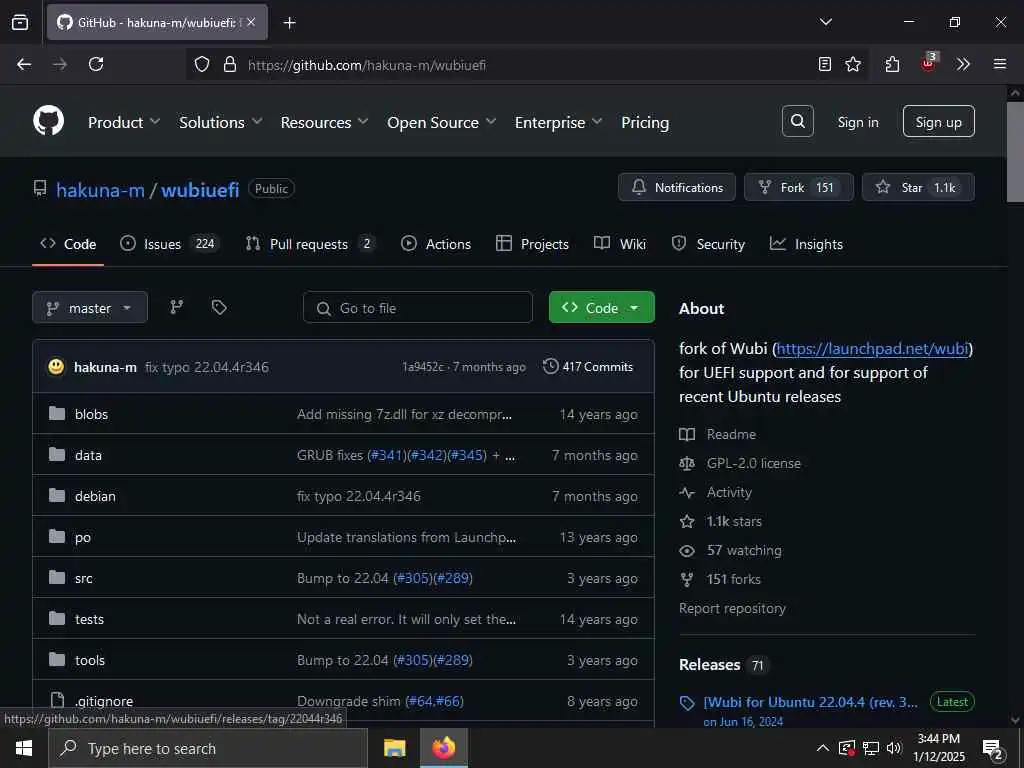Viewport: 1024px width, 768px height.
Task: Switch to the Issues tab
Action: (170, 244)
